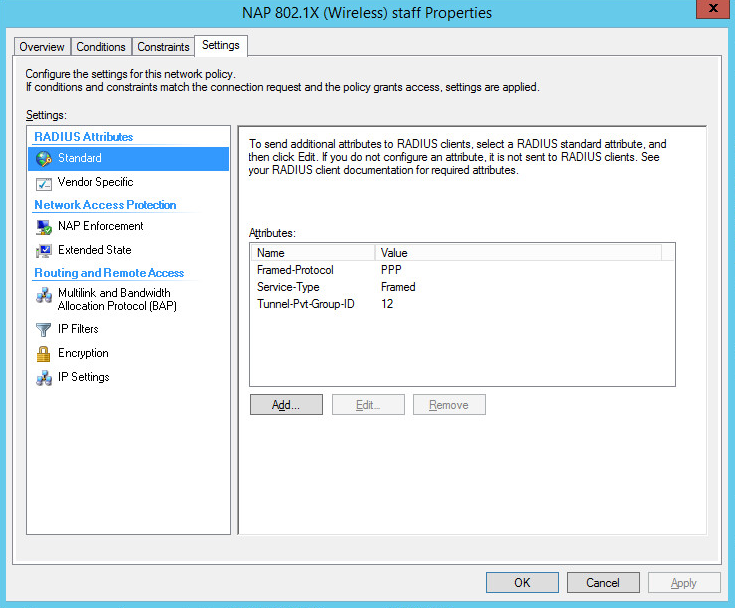Select the Settings tab
The image size is (735, 608).
(x=221, y=45)
